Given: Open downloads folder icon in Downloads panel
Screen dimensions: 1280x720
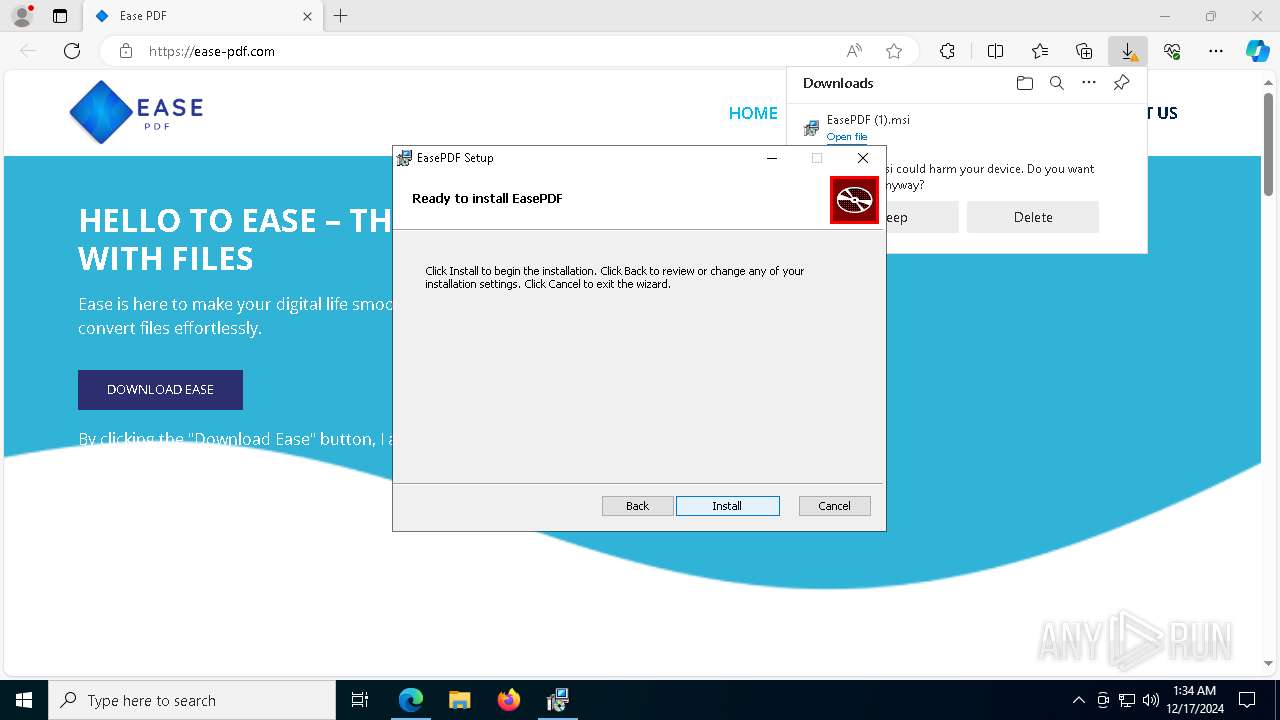Looking at the screenshot, I should 1024,83.
